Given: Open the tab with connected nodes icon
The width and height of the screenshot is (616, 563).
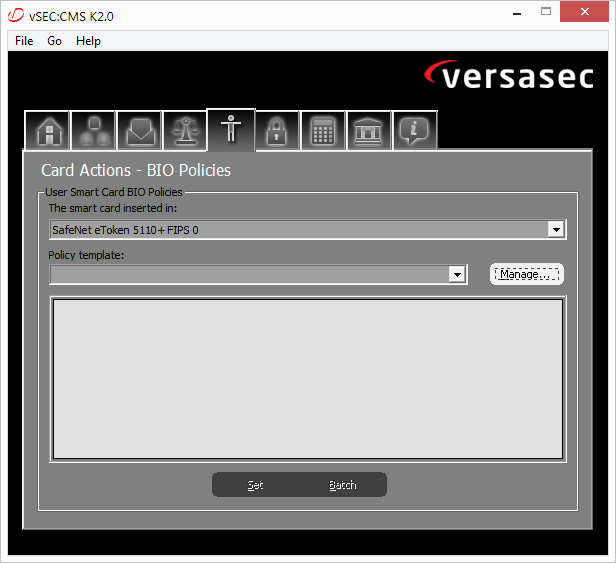Looking at the screenshot, I should (x=94, y=131).
